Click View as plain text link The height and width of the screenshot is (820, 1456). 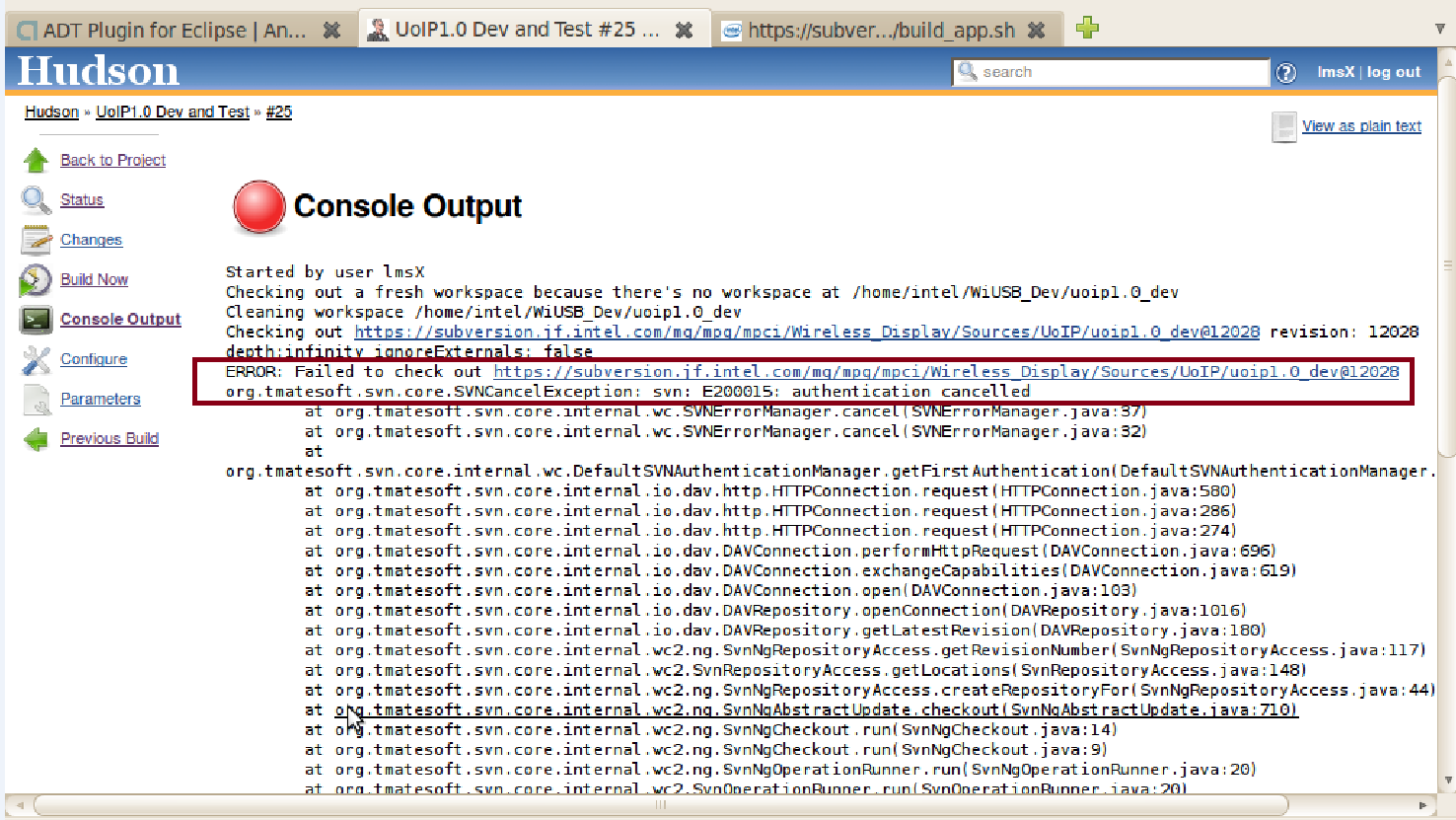(x=1361, y=126)
